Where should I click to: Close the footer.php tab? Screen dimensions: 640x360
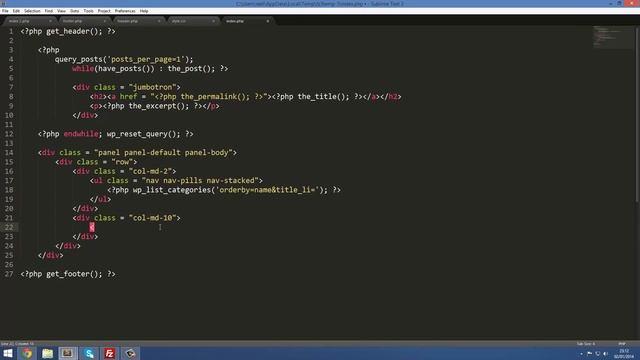coord(104,21)
